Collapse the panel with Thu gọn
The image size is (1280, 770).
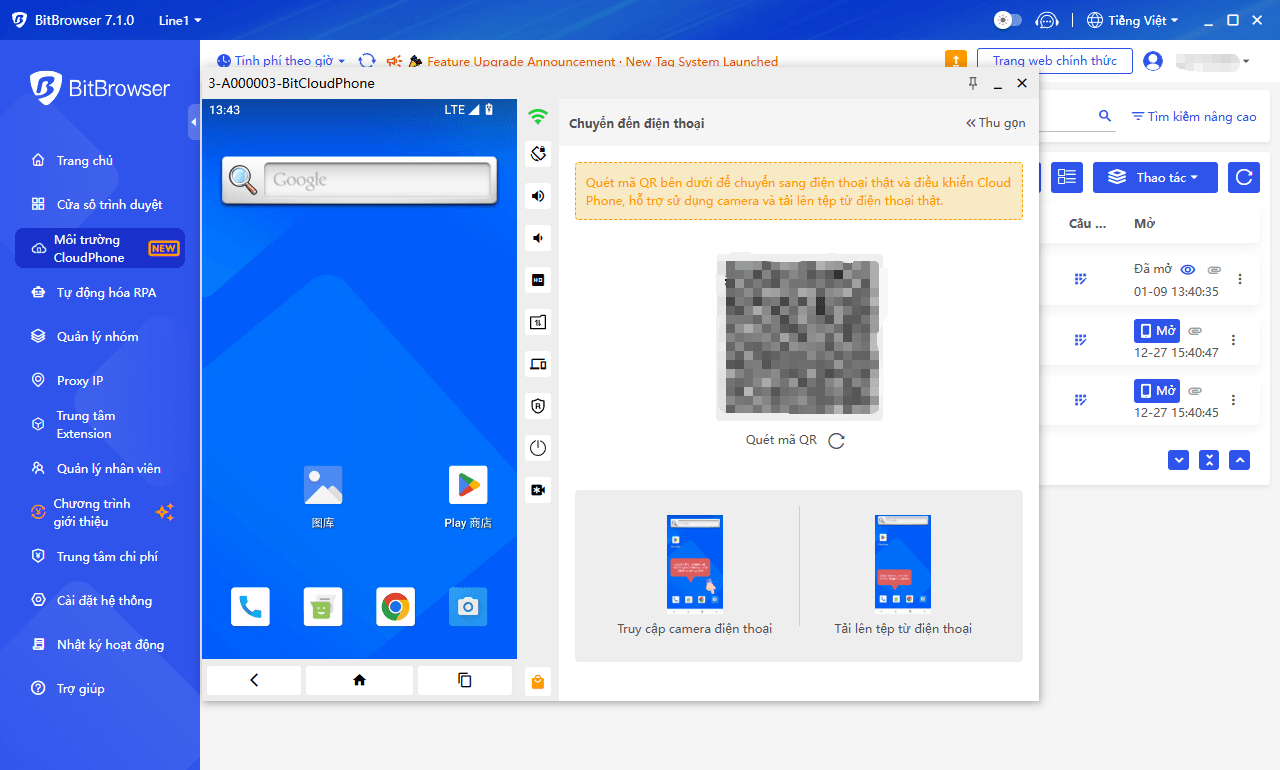coord(995,123)
